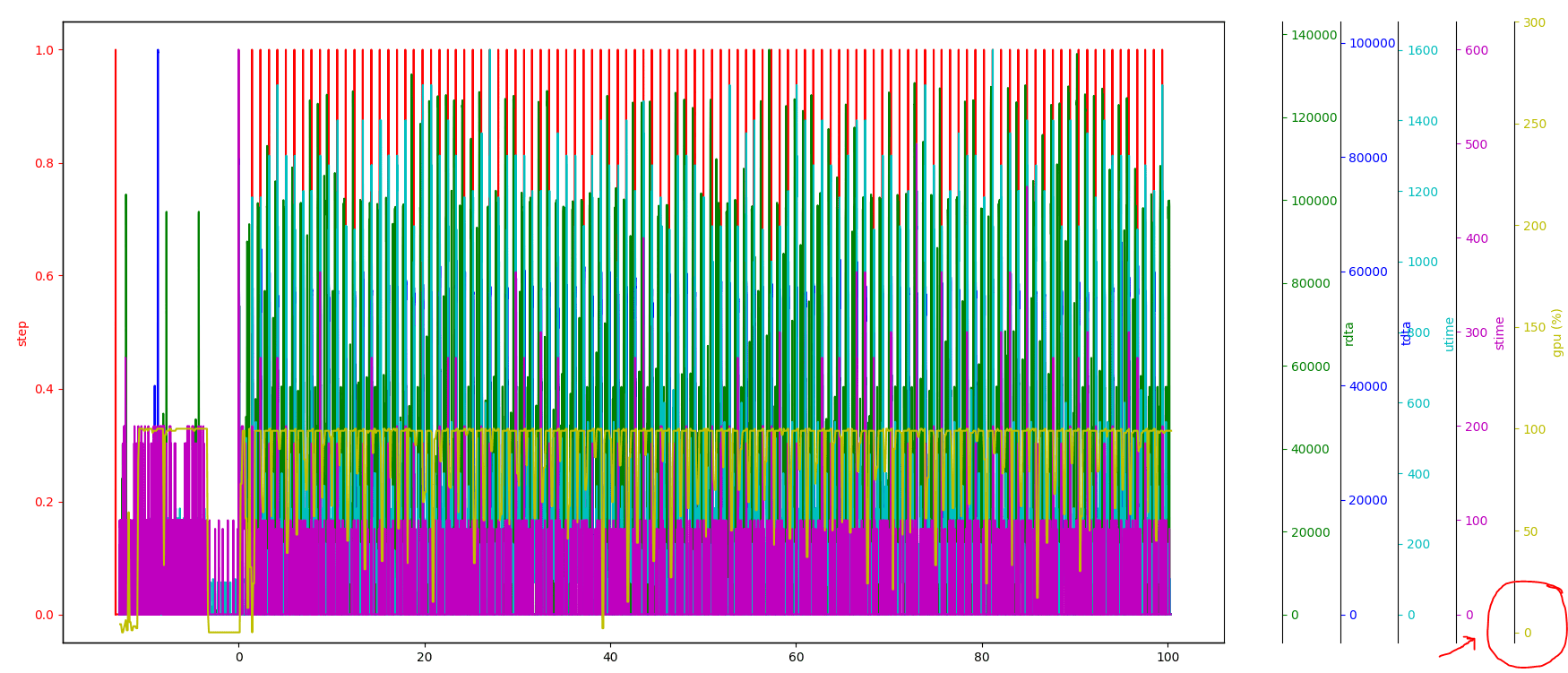Click x-axis tick label 40
This screenshot has width=1568, height=673.
pos(610,657)
